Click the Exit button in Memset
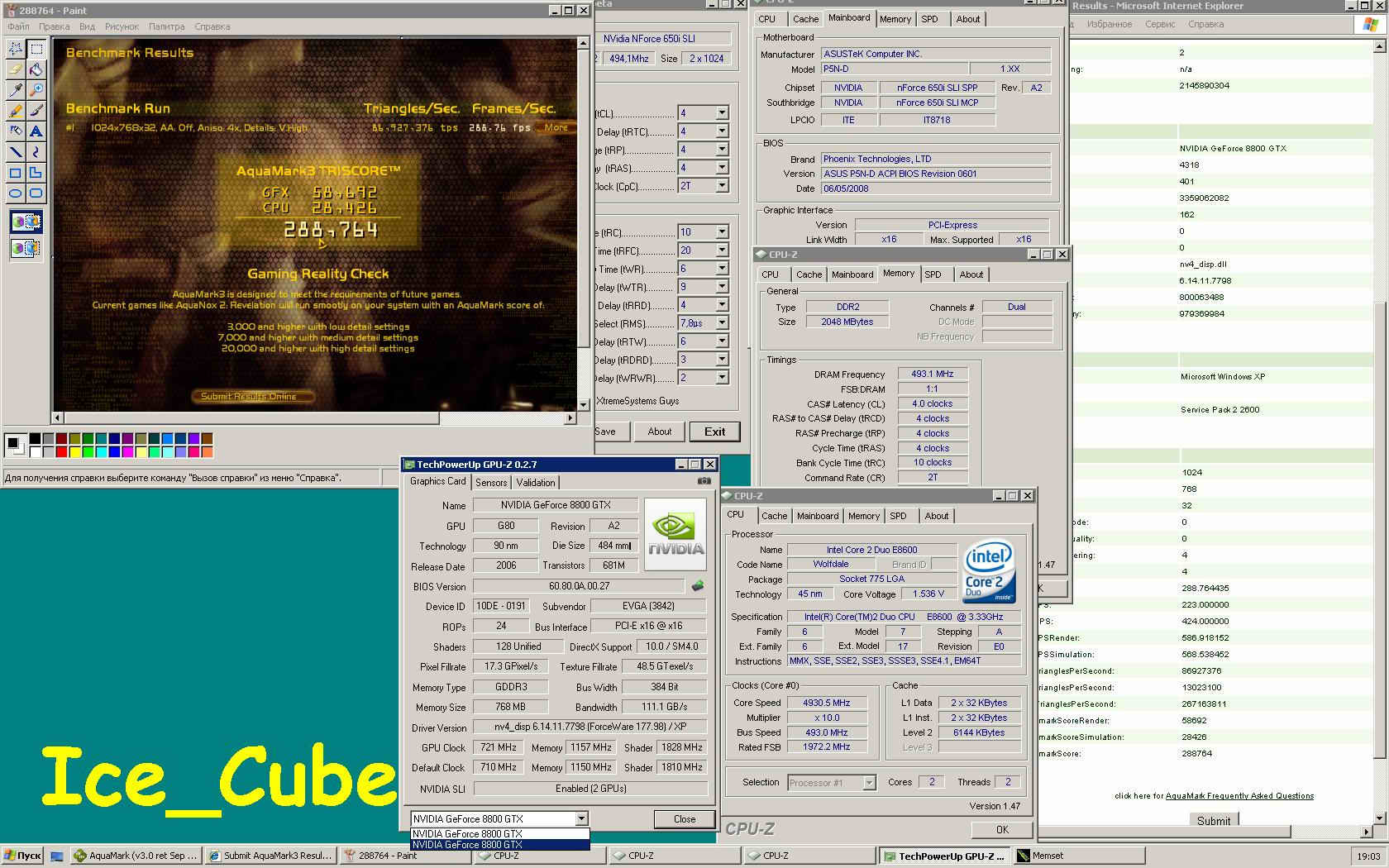Image resolution: width=1389 pixels, height=868 pixels. coord(714,432)
